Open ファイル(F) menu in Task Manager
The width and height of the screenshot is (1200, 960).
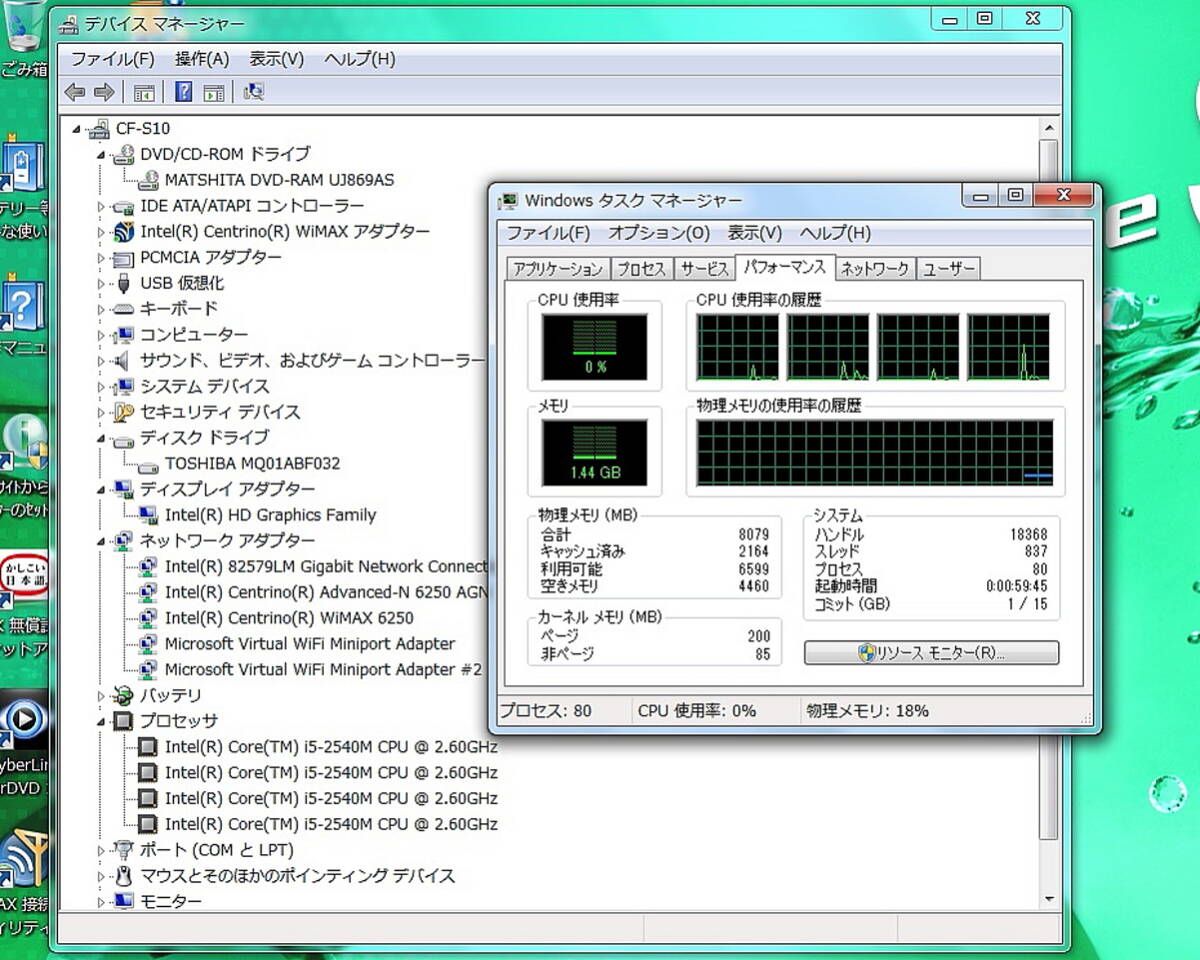(x=548, y=233)
